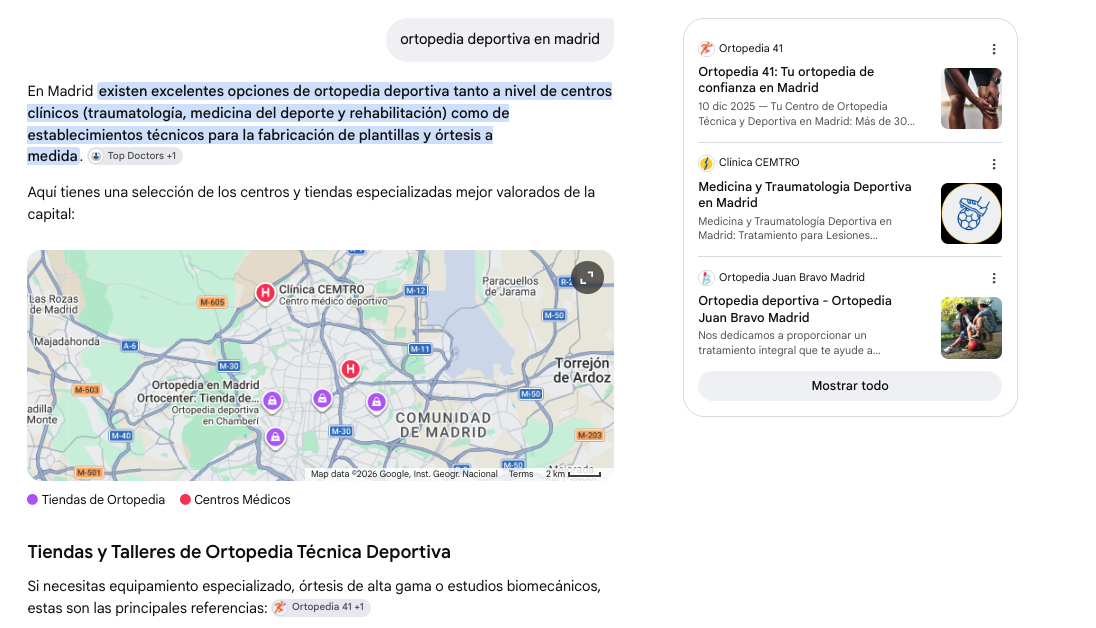Click the Ortopedia 41 site favicon
Viewport: 1096px width, 628px height.
coord(706,48)
